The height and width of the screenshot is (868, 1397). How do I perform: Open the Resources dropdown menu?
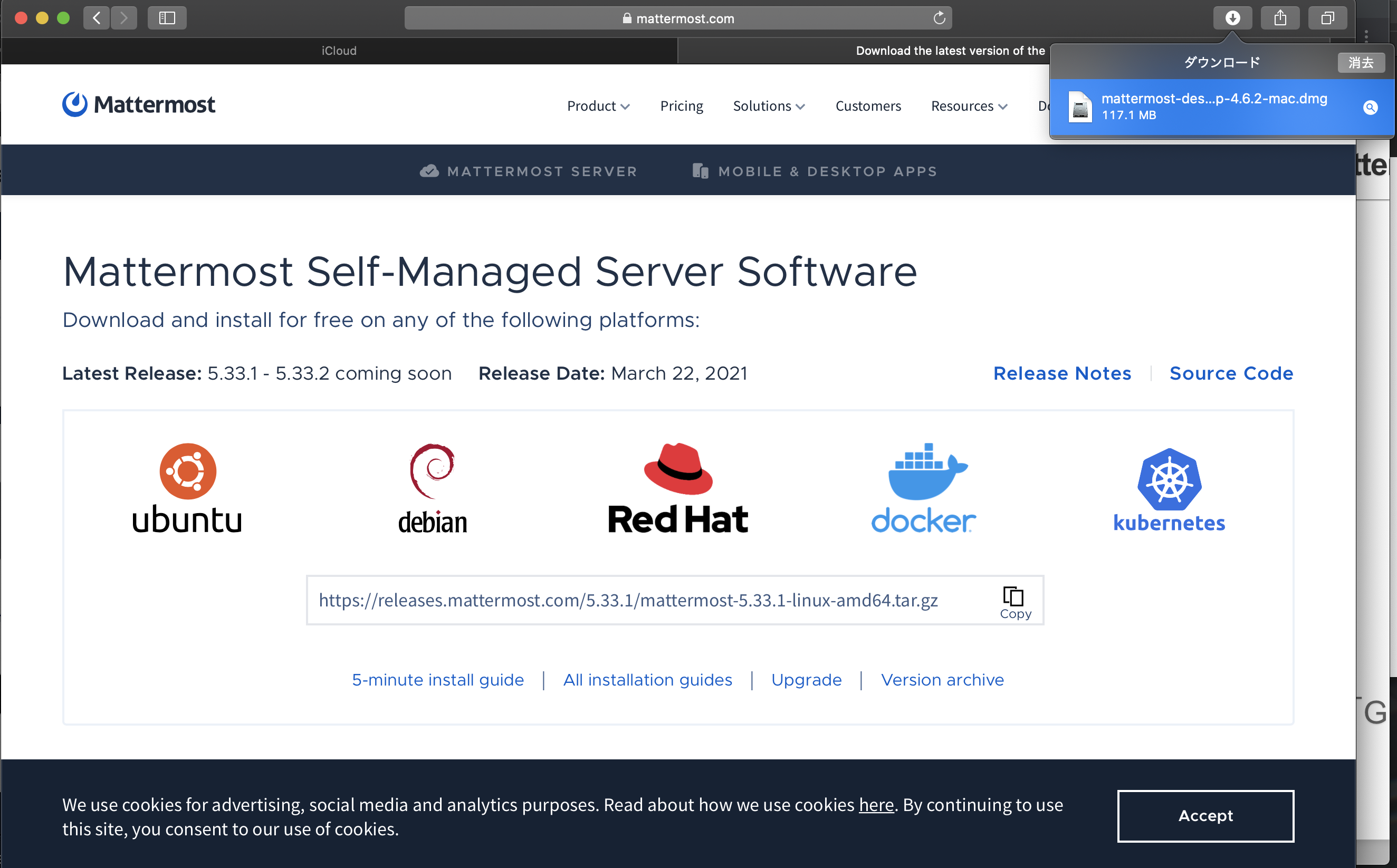point(969,106)
